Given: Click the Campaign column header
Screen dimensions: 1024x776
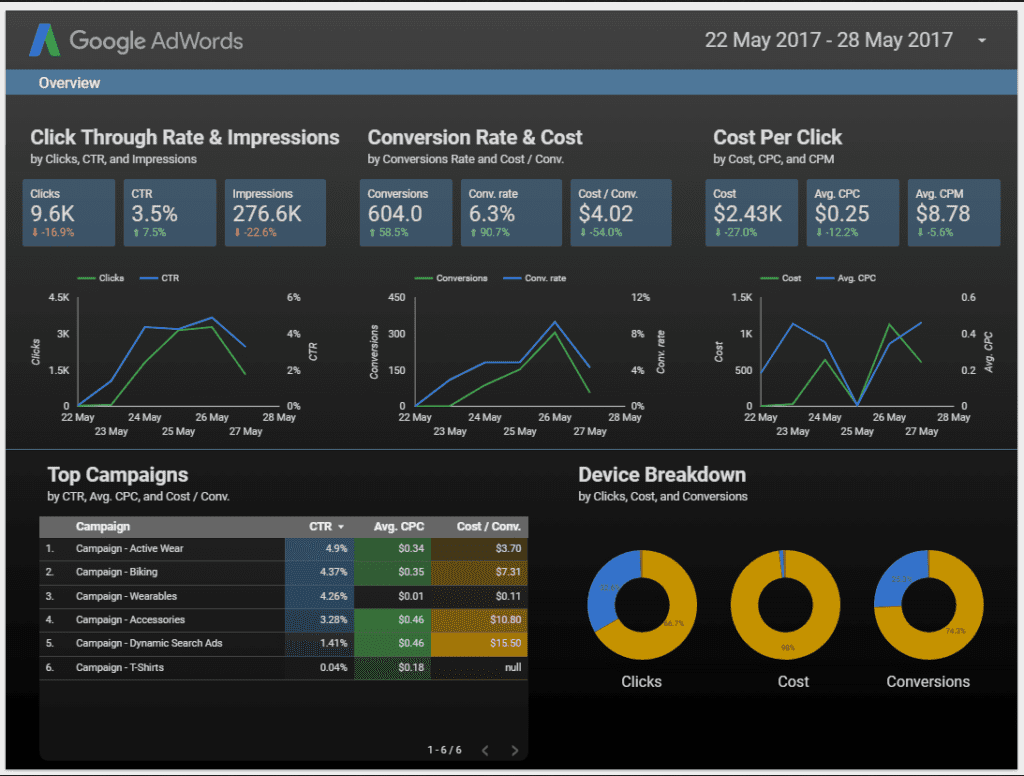Looking at the screenshot, I should click(102, 526).
